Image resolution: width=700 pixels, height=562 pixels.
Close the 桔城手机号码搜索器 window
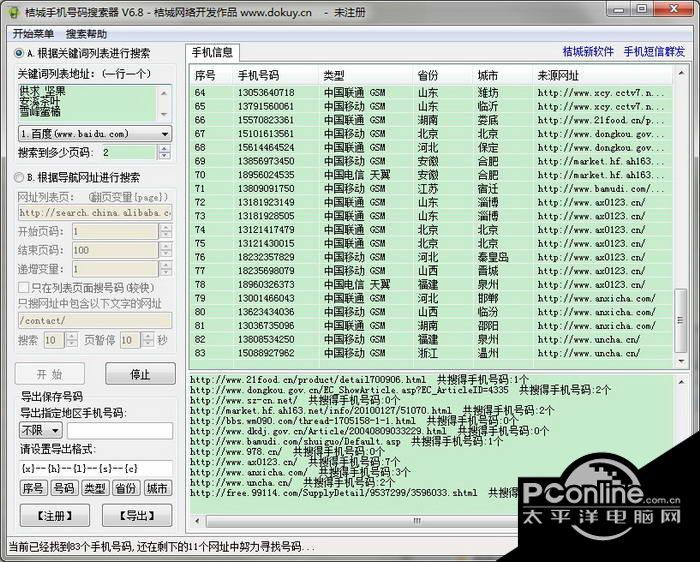pyautogui.click(x=674, y=9)
